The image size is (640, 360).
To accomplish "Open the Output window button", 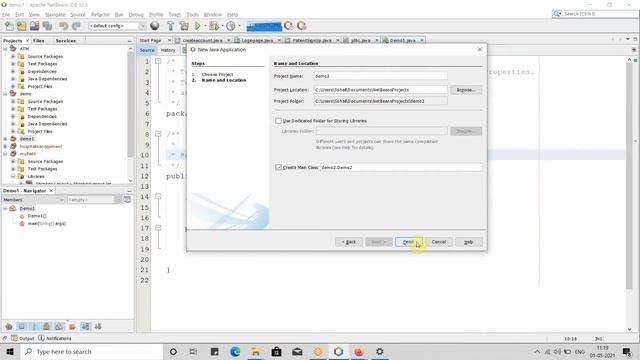I will tap(23, 338).
